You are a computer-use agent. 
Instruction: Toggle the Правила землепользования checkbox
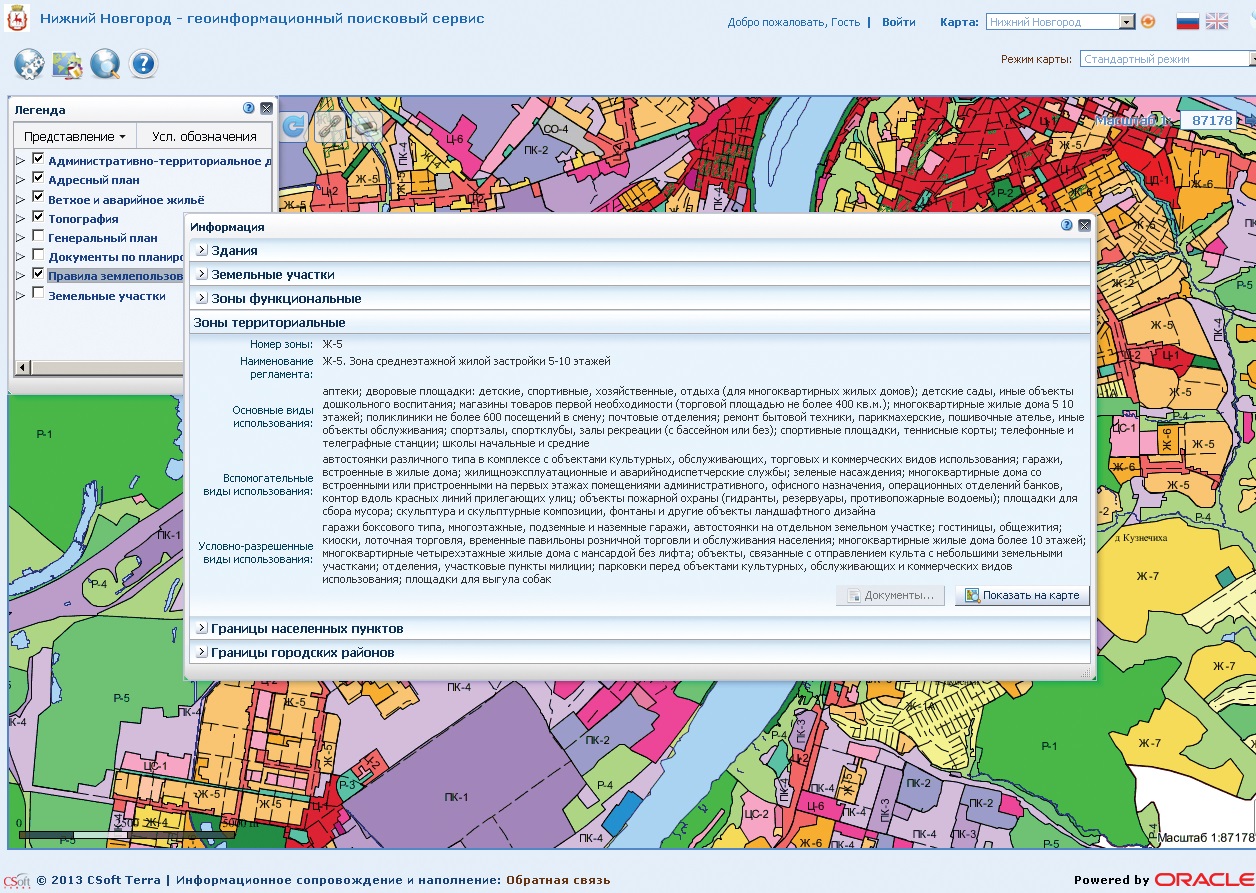click(38, 274)
